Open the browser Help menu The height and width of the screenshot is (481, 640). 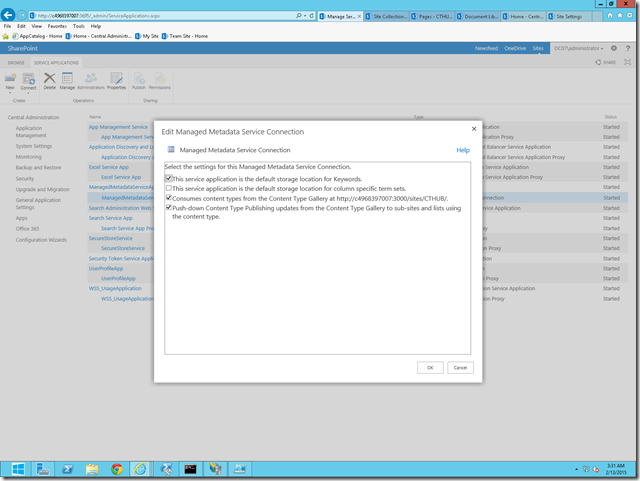[x=96, y=26]
